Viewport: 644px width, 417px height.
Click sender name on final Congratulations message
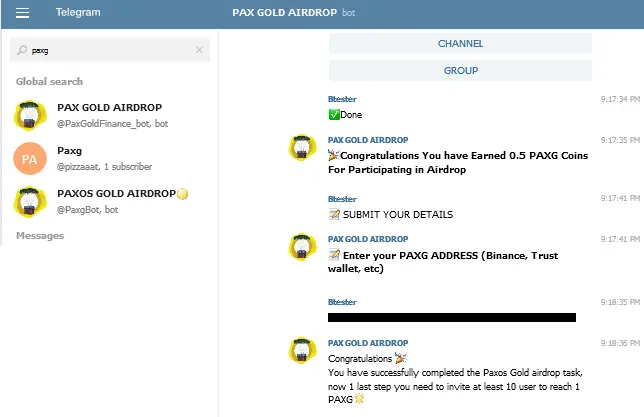pos(368,343)
